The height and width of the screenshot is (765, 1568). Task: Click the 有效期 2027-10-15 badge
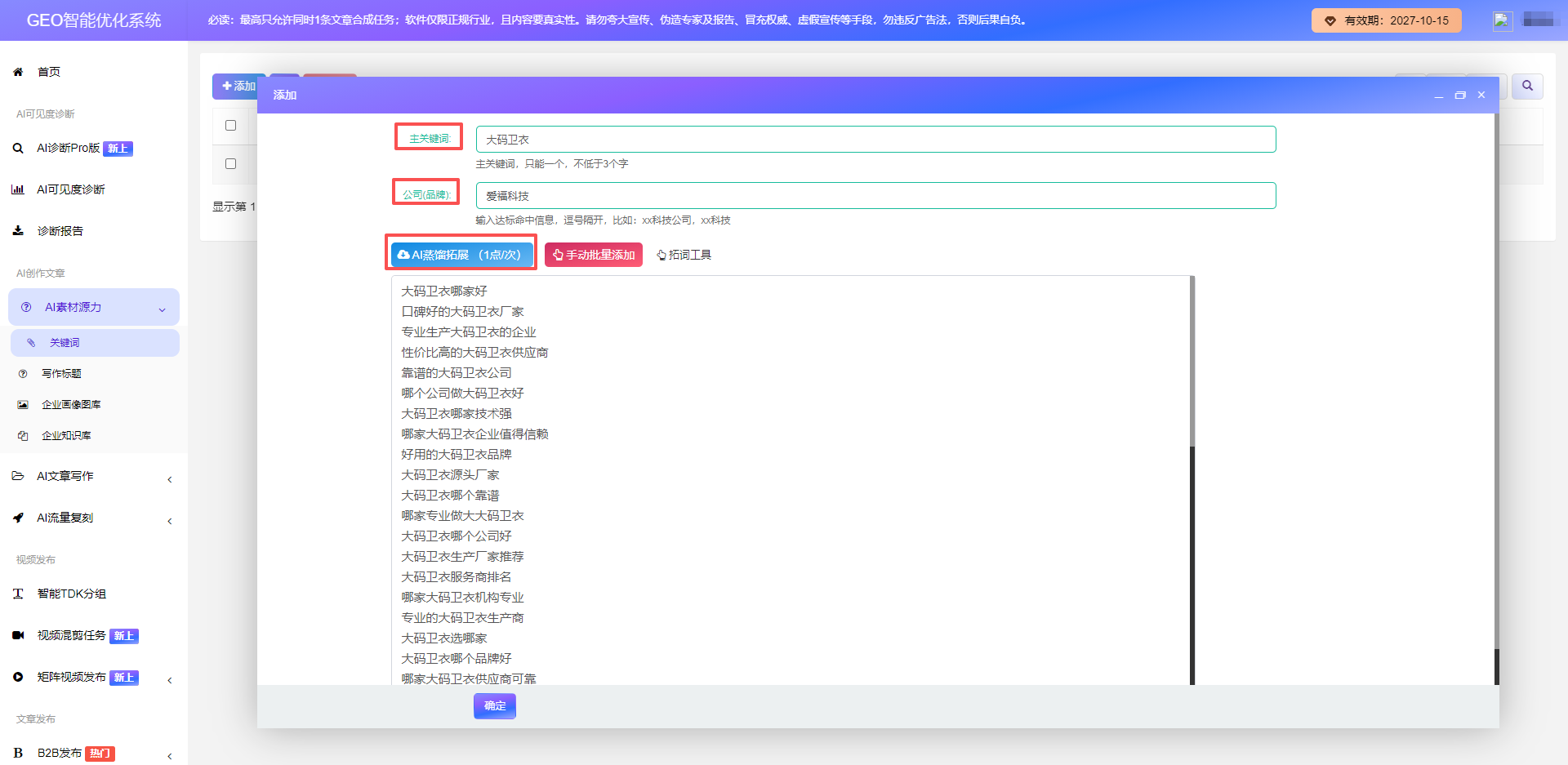pyautogui.click(x=1386, y=20)
